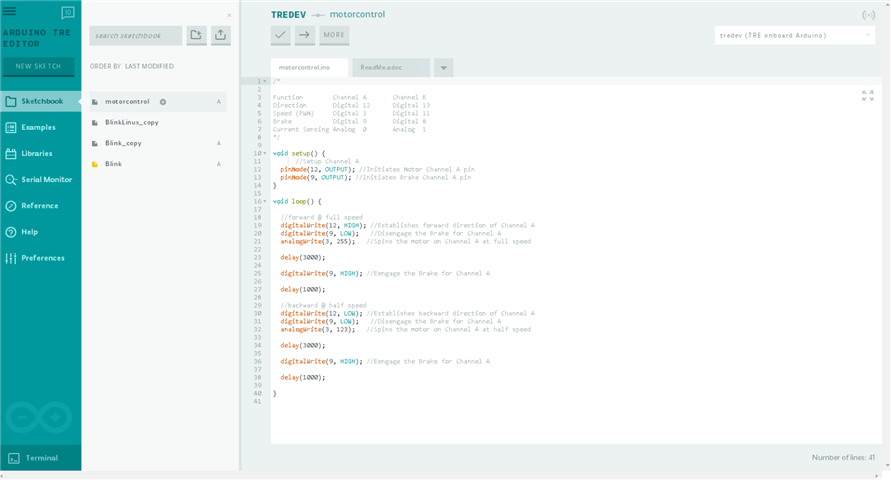Image resolution: width=891 pixels, height=480 pixels.
Task: Create a new folder in the sketchbook
Action: [196, 35]
